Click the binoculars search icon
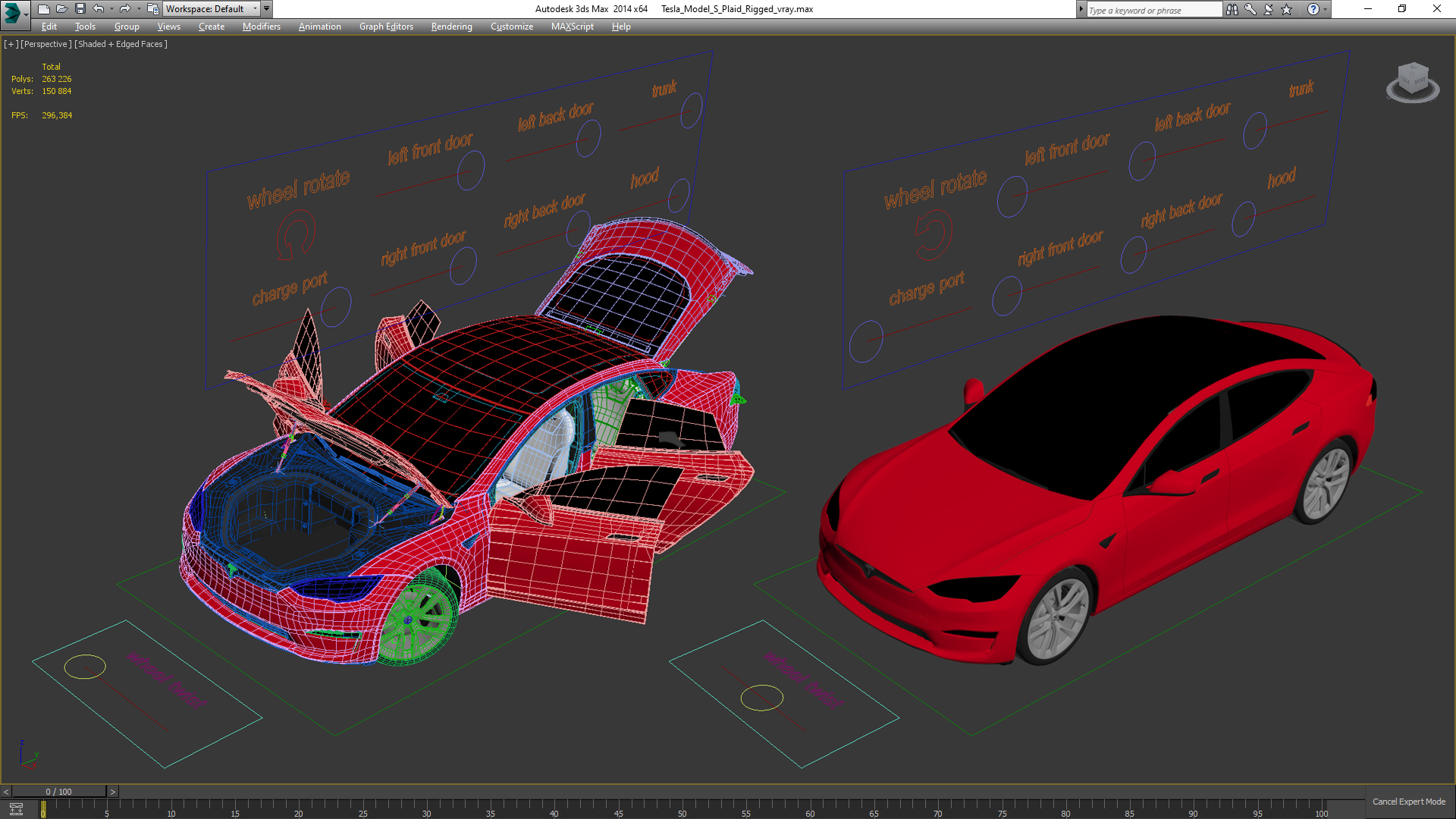 [x=1232, y=9]
